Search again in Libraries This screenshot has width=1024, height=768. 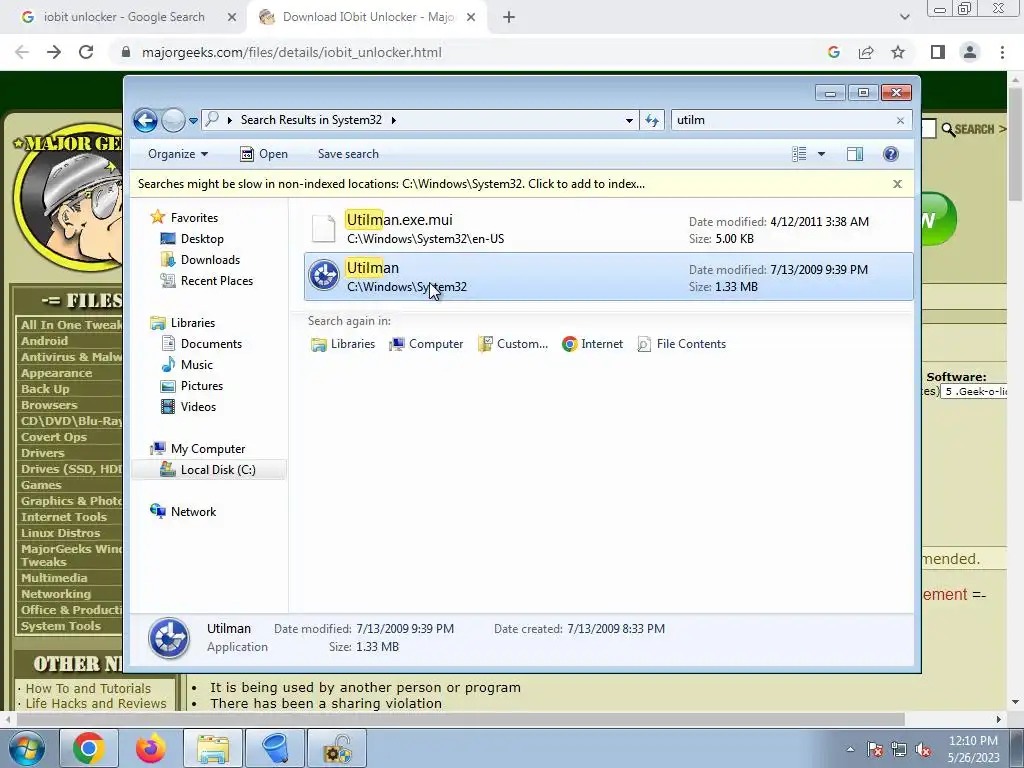point(343,344)
